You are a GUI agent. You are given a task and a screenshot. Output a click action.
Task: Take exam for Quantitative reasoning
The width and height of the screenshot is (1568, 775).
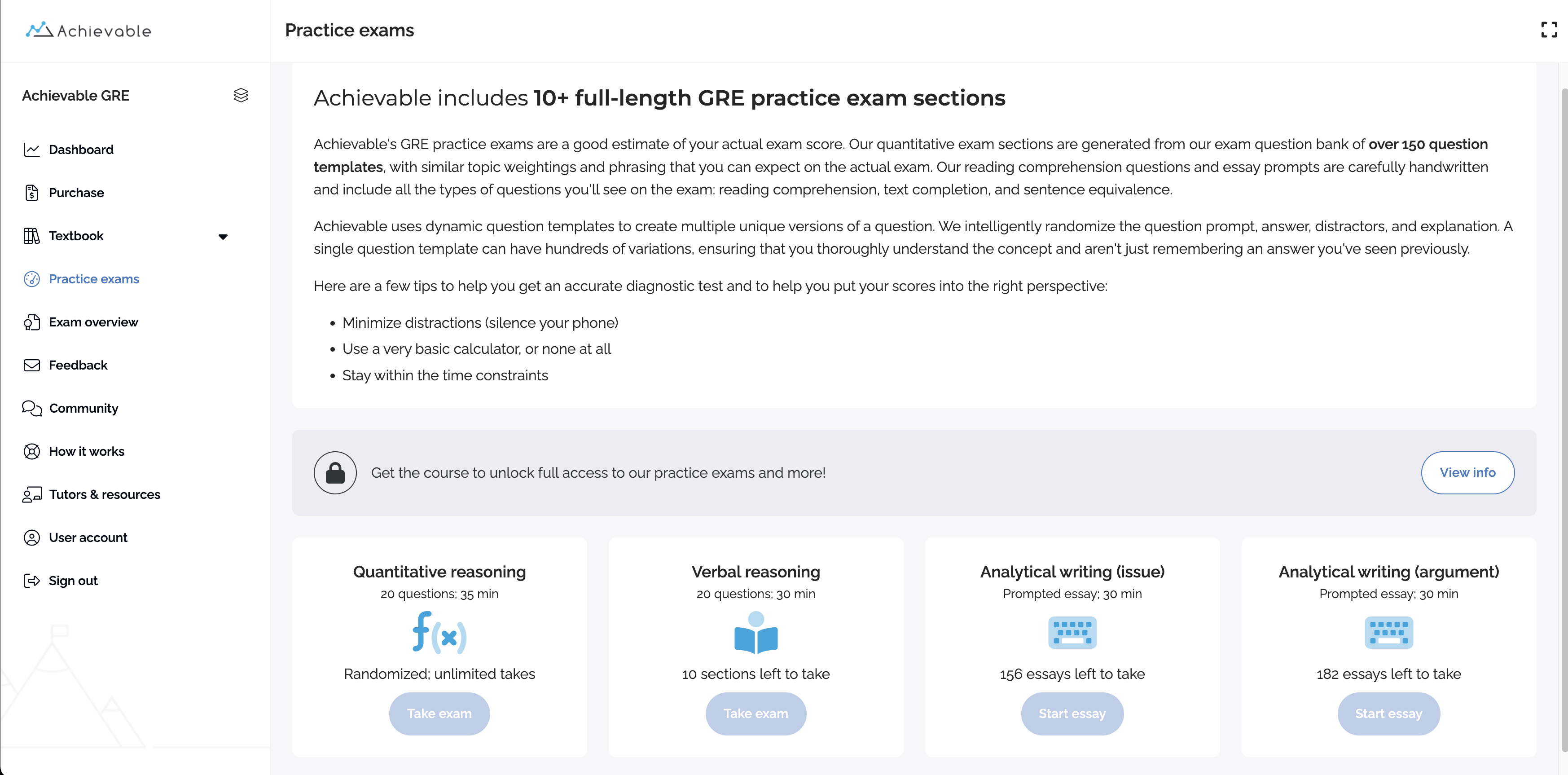(439, 713)
